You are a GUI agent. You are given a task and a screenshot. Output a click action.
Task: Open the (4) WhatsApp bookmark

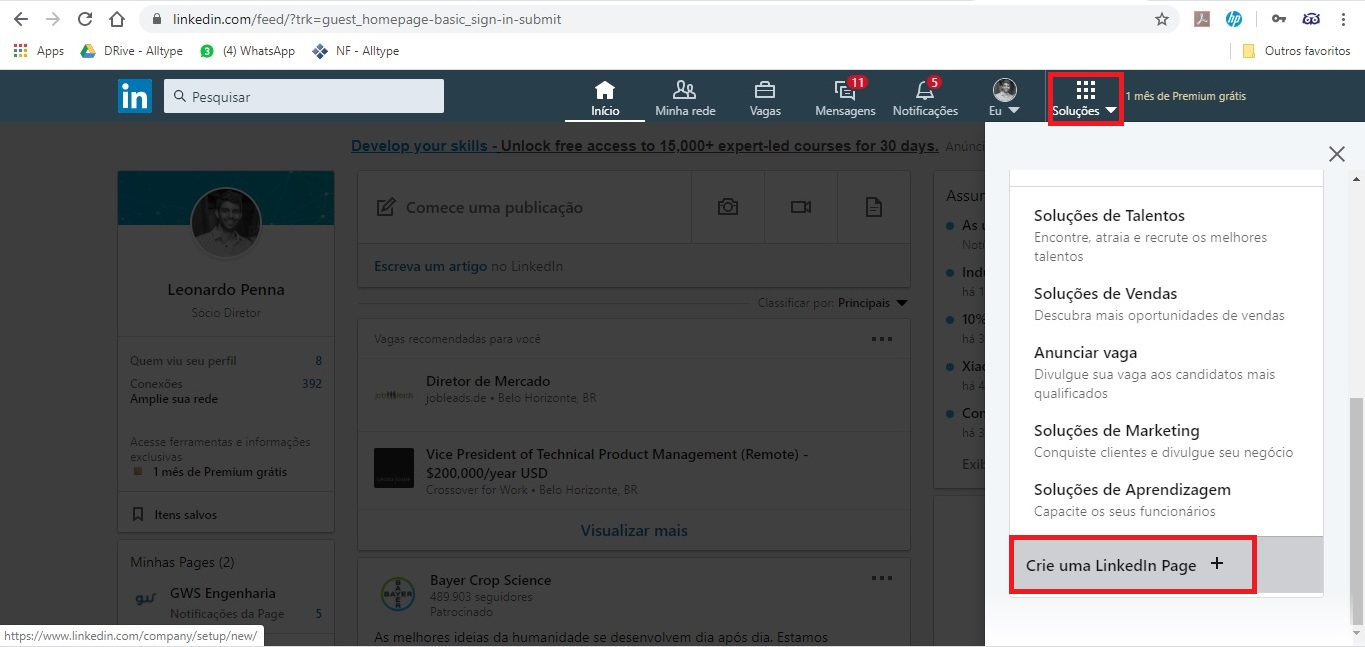click(x=248, y=51)
